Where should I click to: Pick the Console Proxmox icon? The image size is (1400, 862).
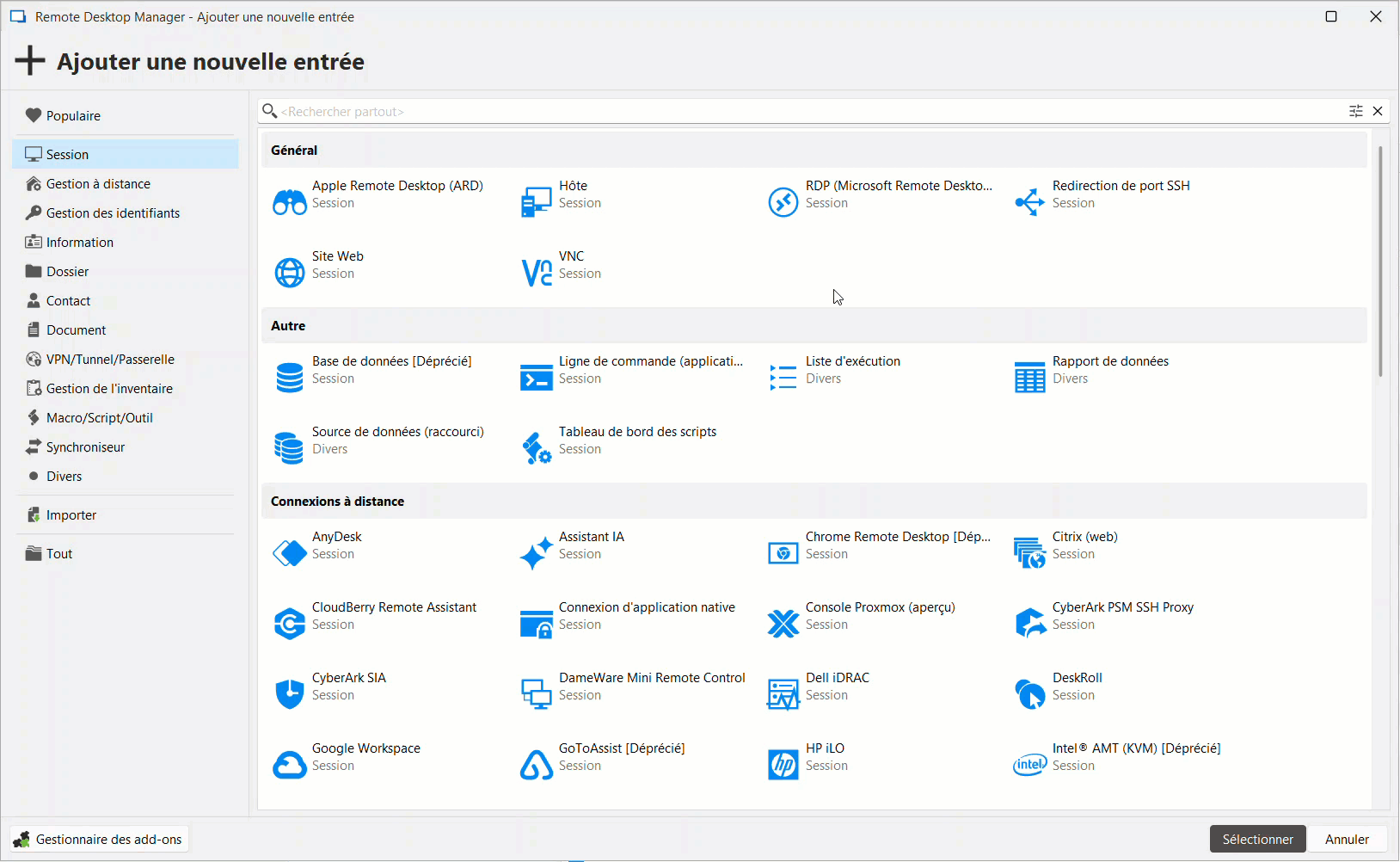tap(783, 624)
